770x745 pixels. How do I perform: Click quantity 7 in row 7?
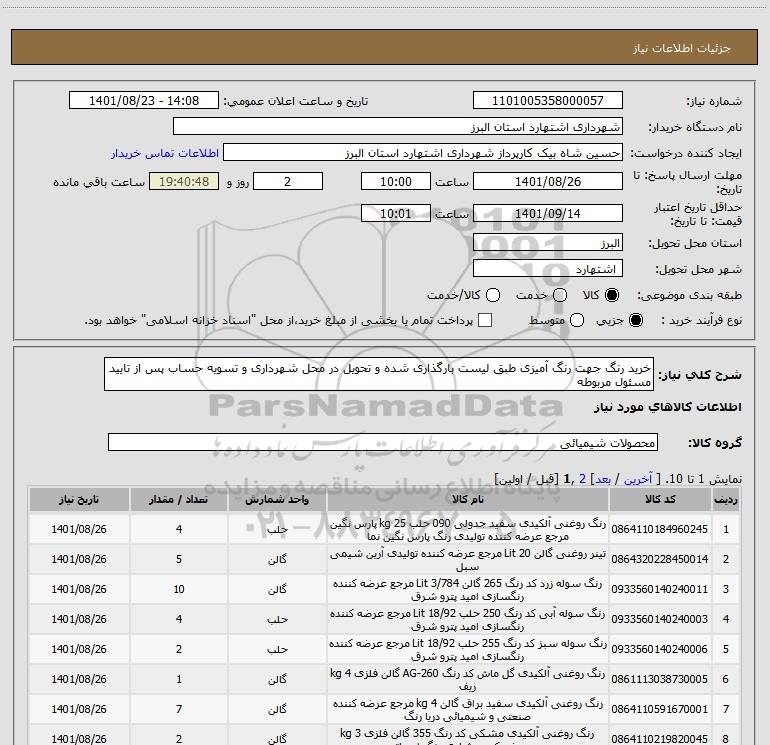point(179,709)
